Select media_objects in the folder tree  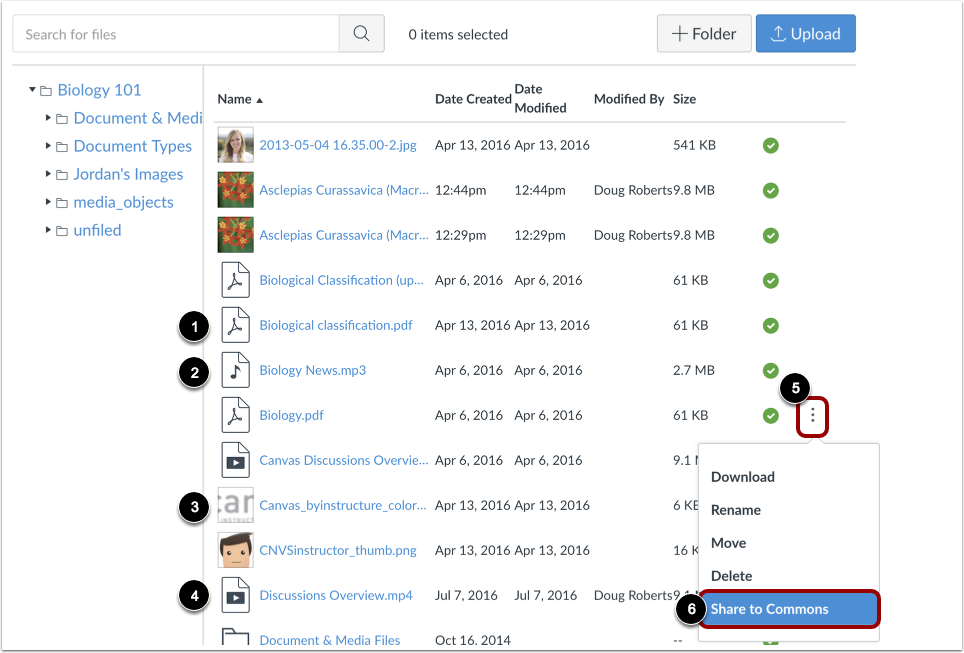pyautogui.click(x=123, y=202)
